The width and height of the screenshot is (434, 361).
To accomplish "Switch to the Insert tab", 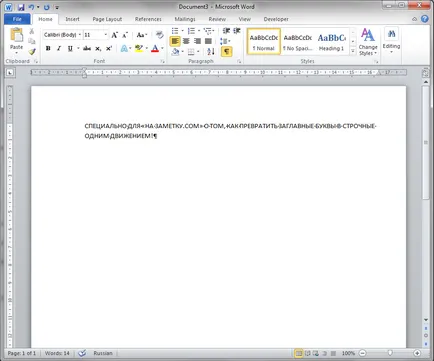I will click(x=72, y=19).
